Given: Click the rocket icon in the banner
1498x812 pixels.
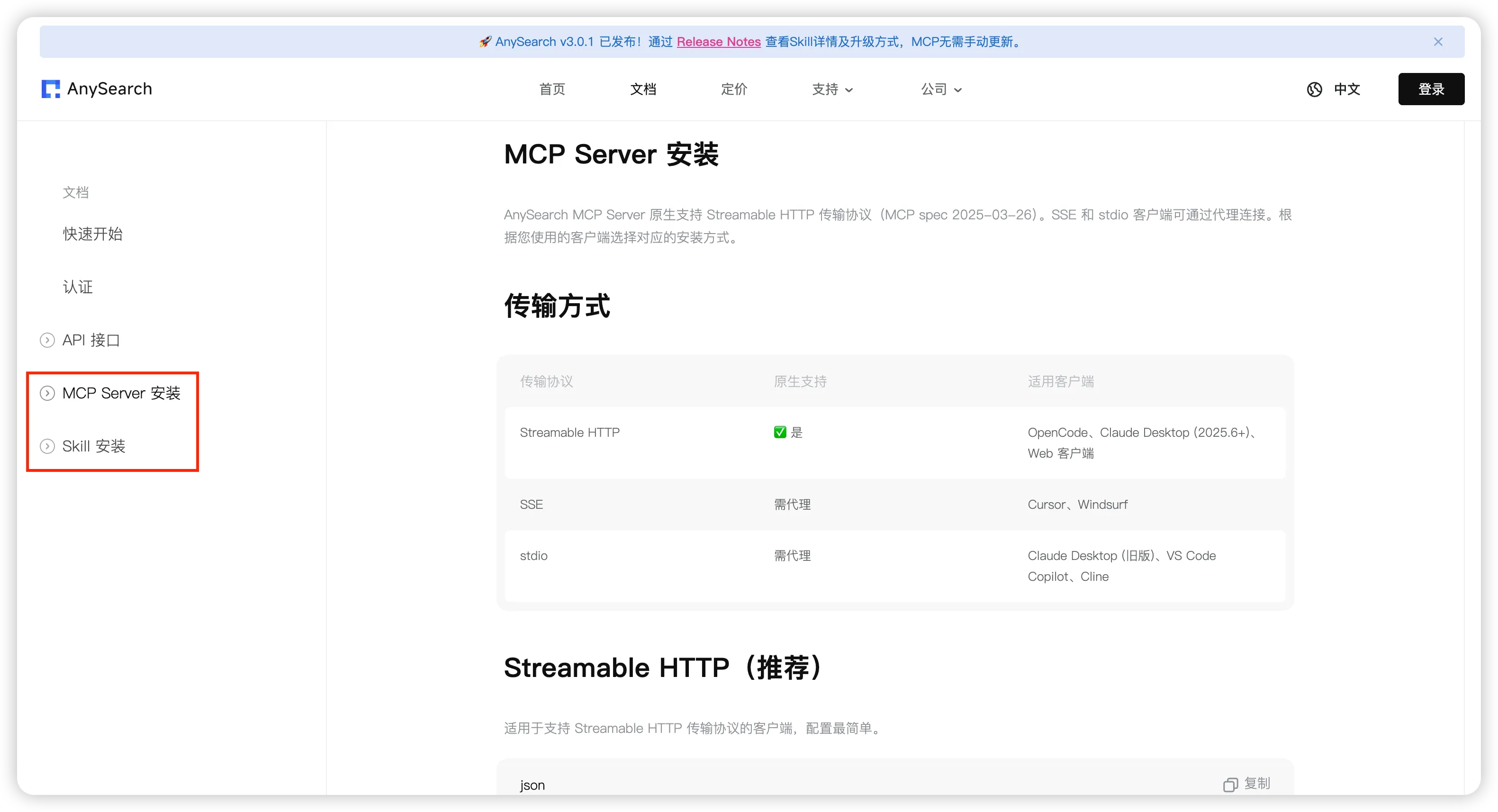Looking at the screenshot, I should [485, 42].
